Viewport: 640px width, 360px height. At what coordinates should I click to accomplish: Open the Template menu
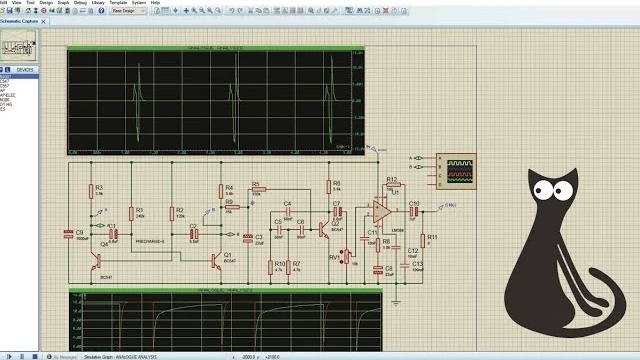coord(118,2)
